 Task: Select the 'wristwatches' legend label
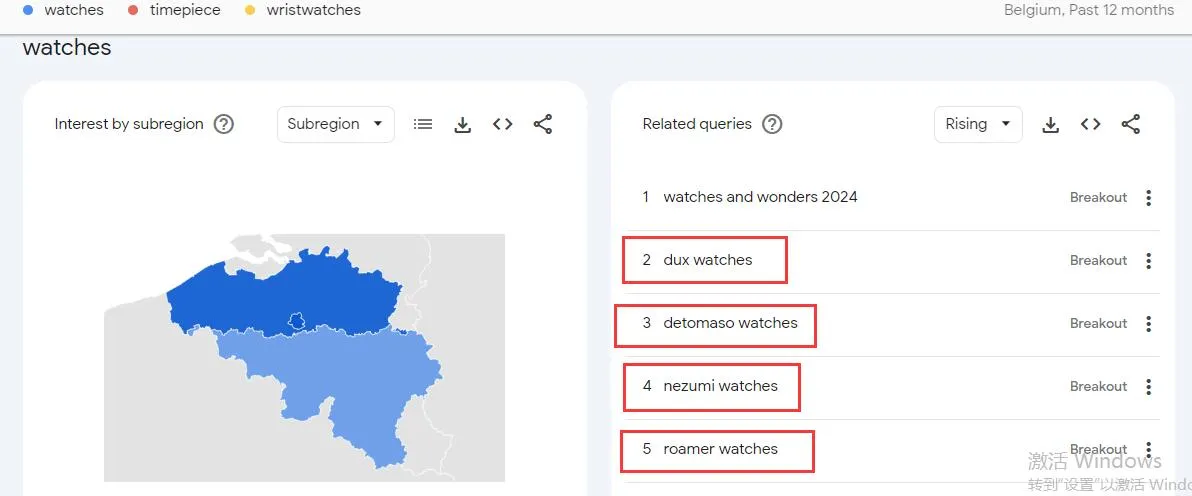[x=314, y=11]
